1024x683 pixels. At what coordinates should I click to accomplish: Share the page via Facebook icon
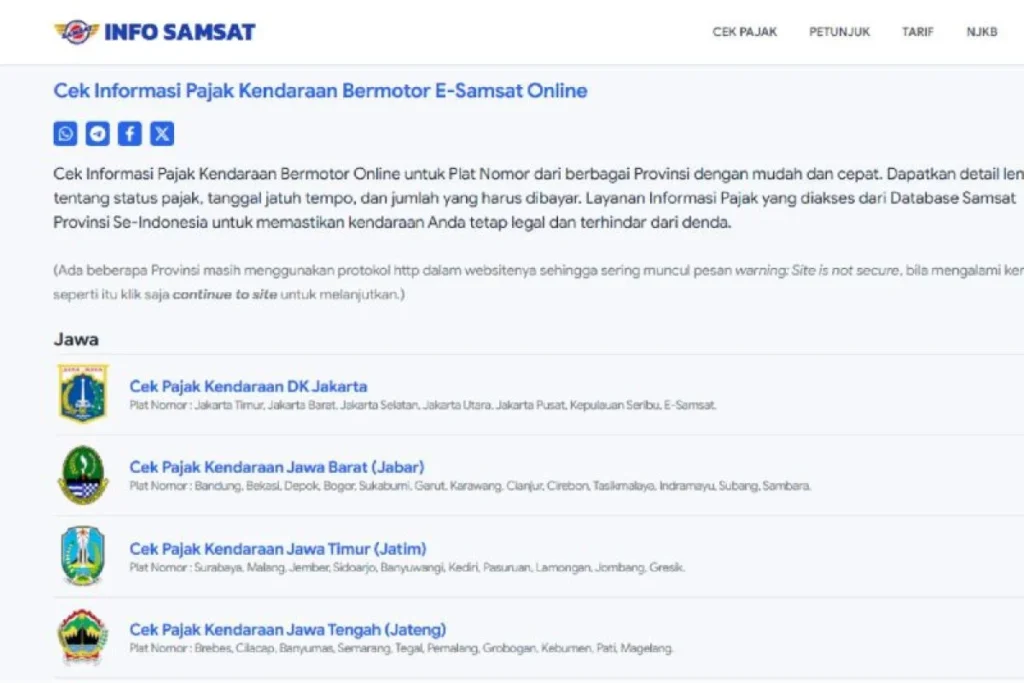(x=130, y=134)
